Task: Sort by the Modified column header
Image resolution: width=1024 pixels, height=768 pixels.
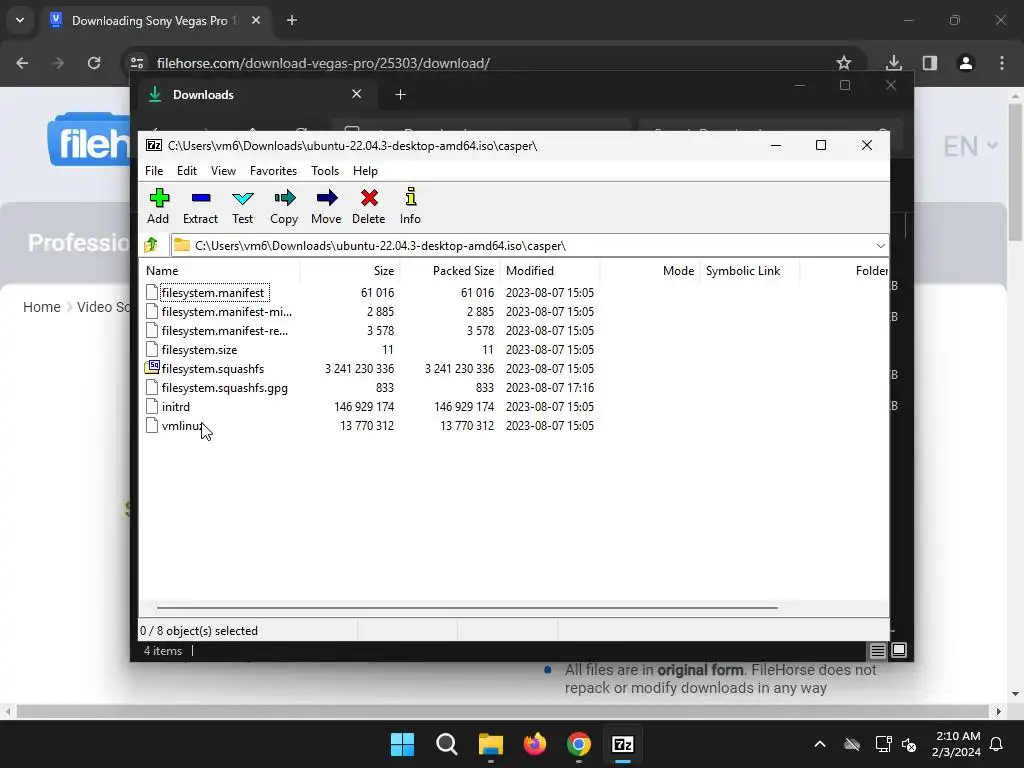Action: [x=549, y=270]
